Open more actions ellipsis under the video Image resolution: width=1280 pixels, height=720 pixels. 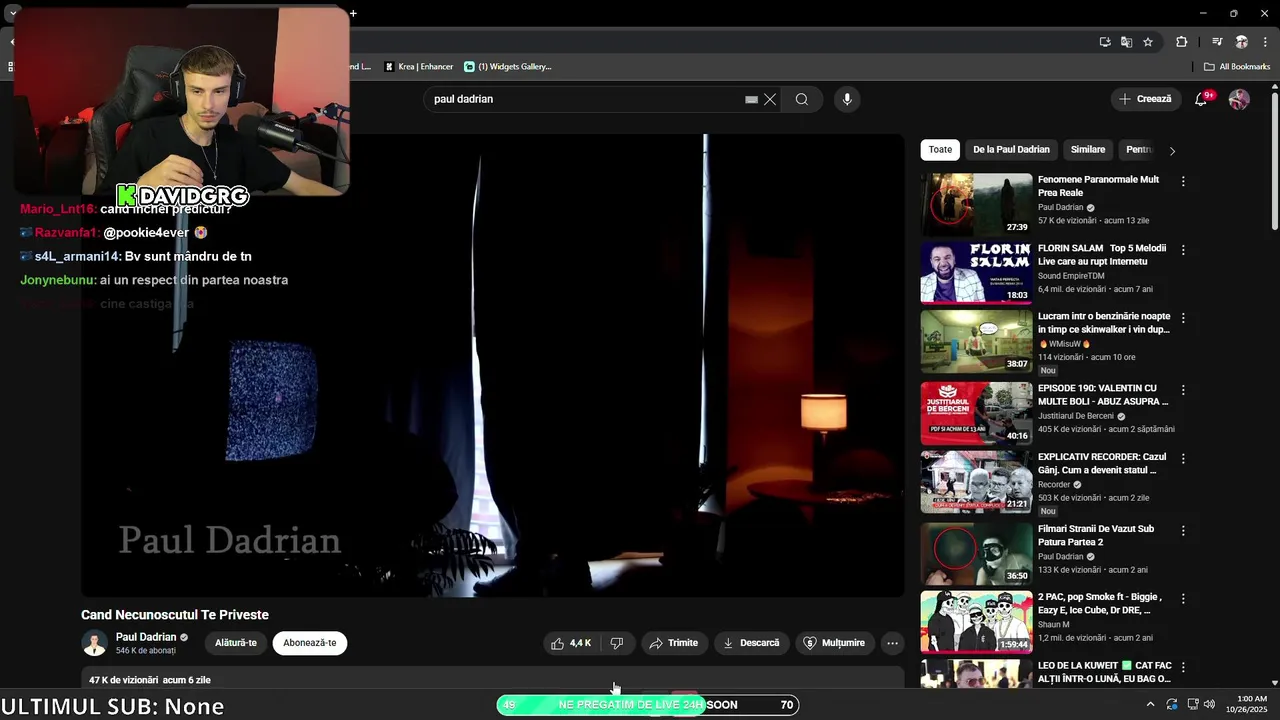coord(892,643)
